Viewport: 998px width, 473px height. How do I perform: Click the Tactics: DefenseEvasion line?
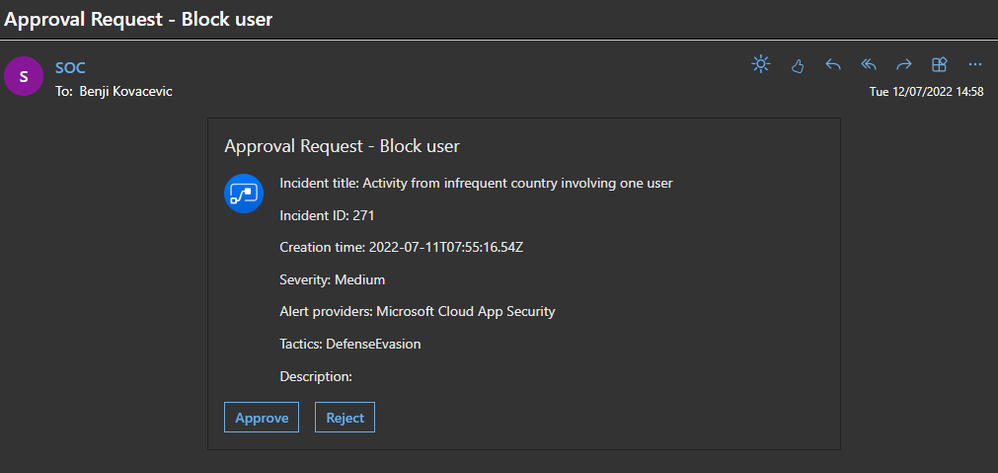350,344
